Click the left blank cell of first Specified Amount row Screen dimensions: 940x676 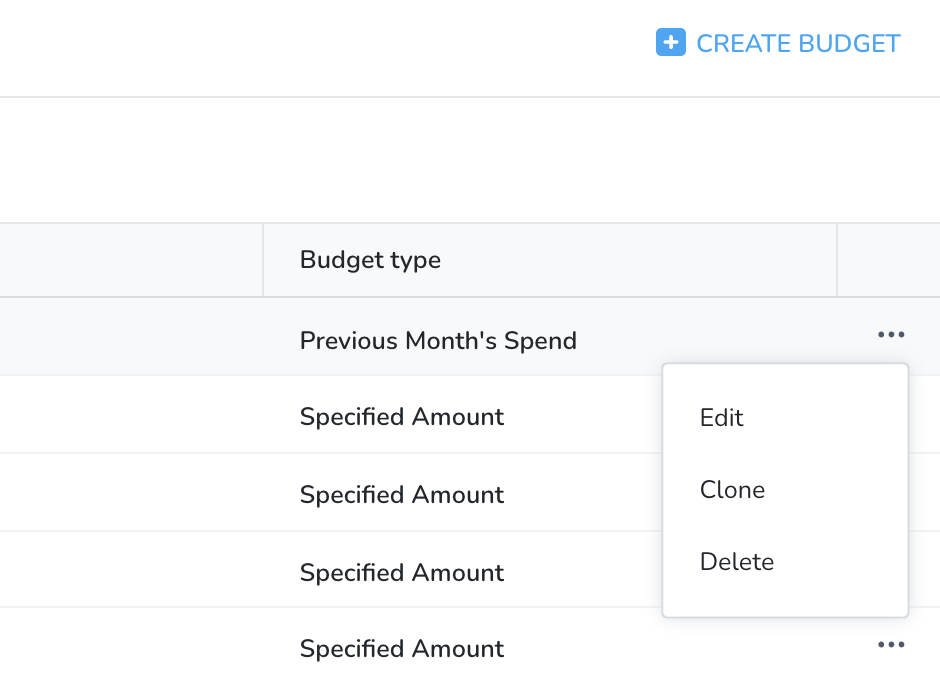click(x=131, y=415)
